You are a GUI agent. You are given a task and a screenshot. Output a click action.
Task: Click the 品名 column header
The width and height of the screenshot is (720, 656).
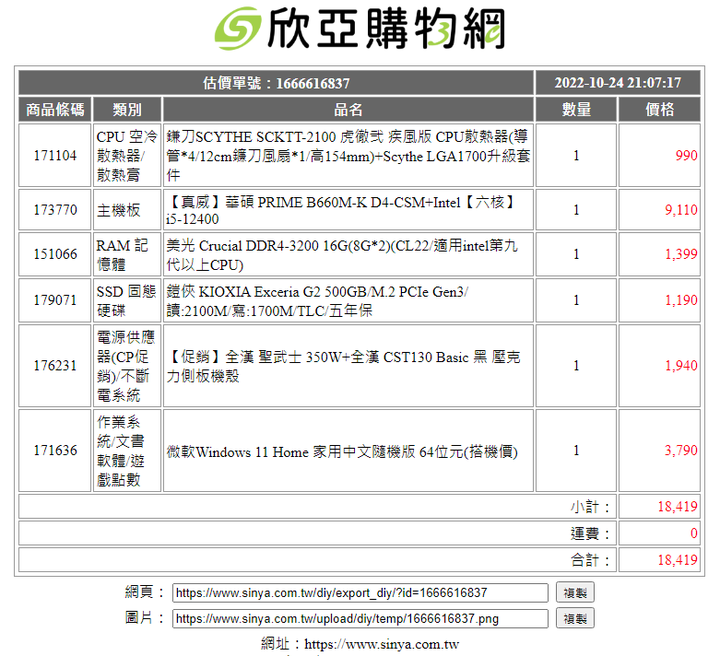click(x=348, y=110)
